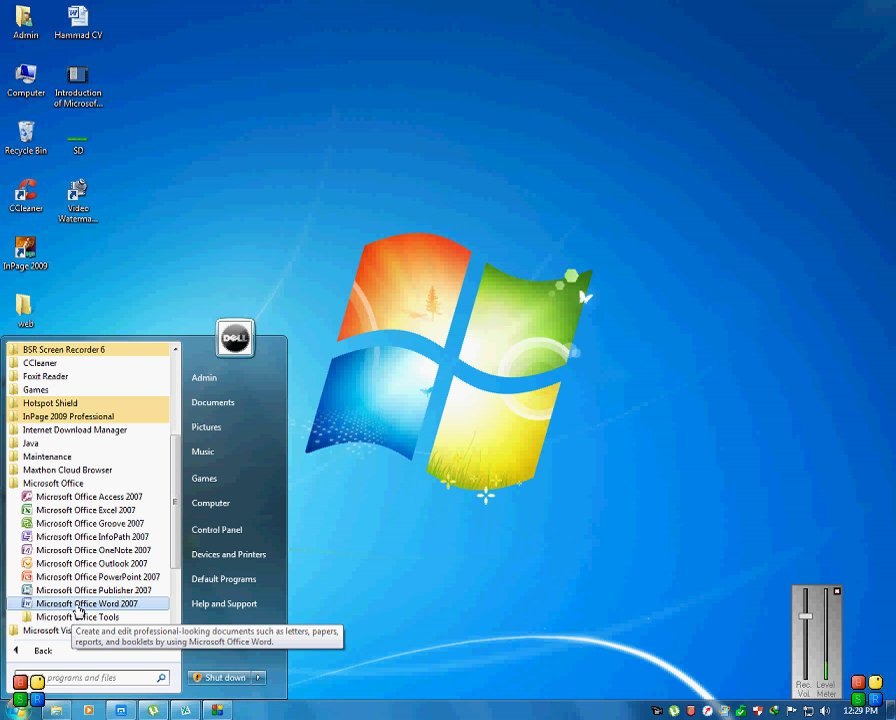
Task: Launch Microsoft Office Word 2007 from the programs list
Action: click(x=88, y=603)
